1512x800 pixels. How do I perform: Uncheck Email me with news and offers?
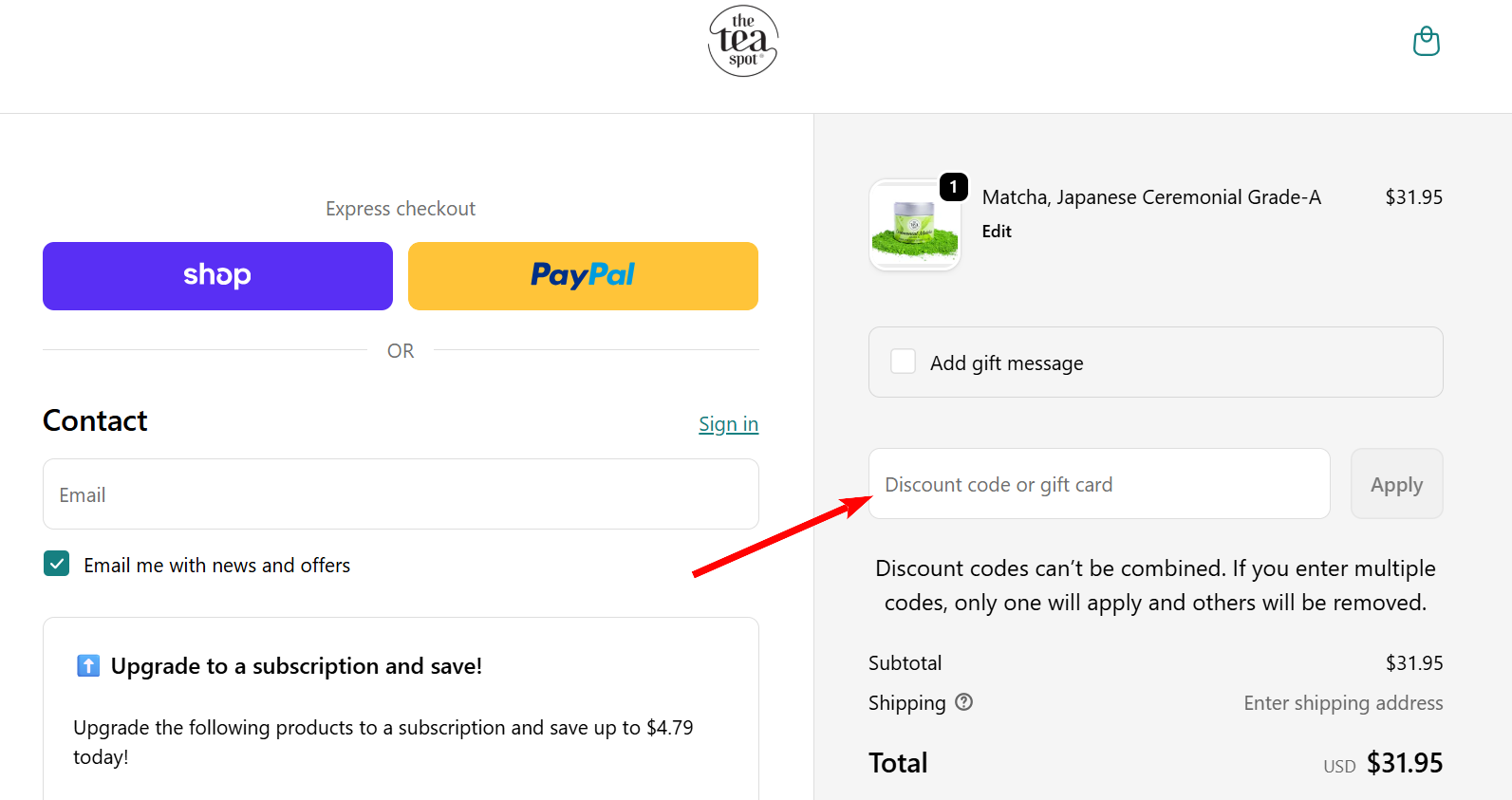pyautogui.click(x=56, y=563)
